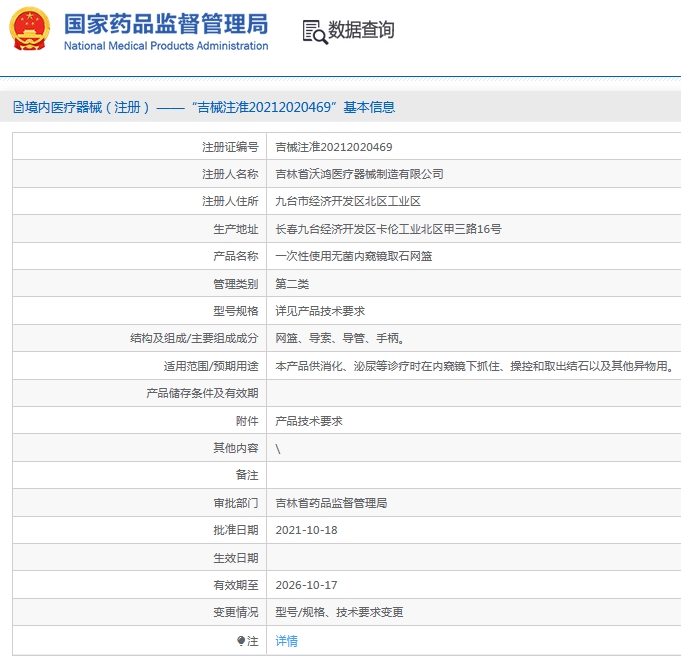The height and width of the screenshot is (665, 681).
Task: Click the 生产地址 label
Action: (x=236, y=229)
